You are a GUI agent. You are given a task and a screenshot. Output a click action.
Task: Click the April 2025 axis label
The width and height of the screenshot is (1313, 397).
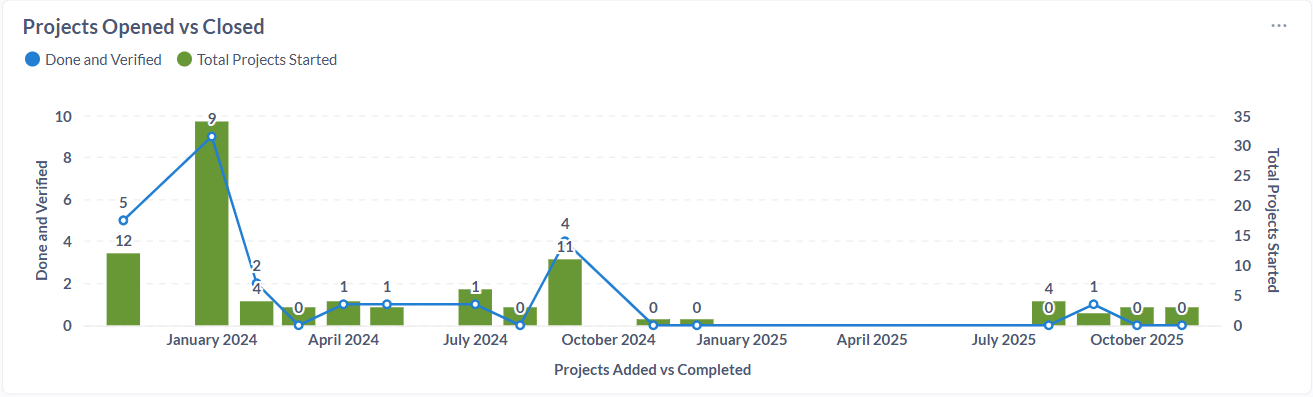pos(872,340)
